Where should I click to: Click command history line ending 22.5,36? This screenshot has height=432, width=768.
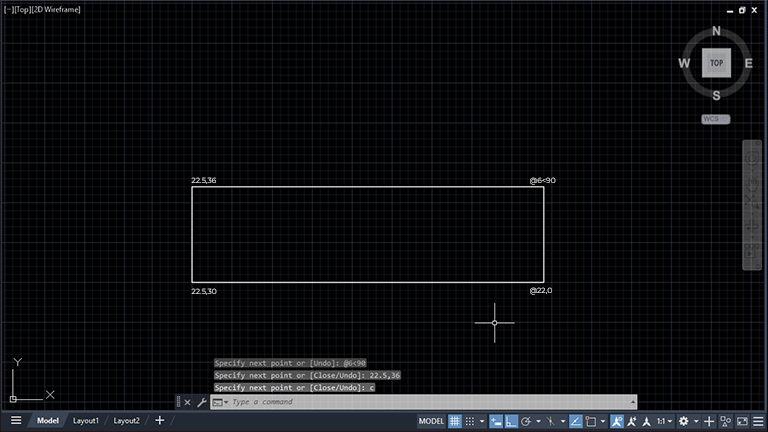pos(307,375)
